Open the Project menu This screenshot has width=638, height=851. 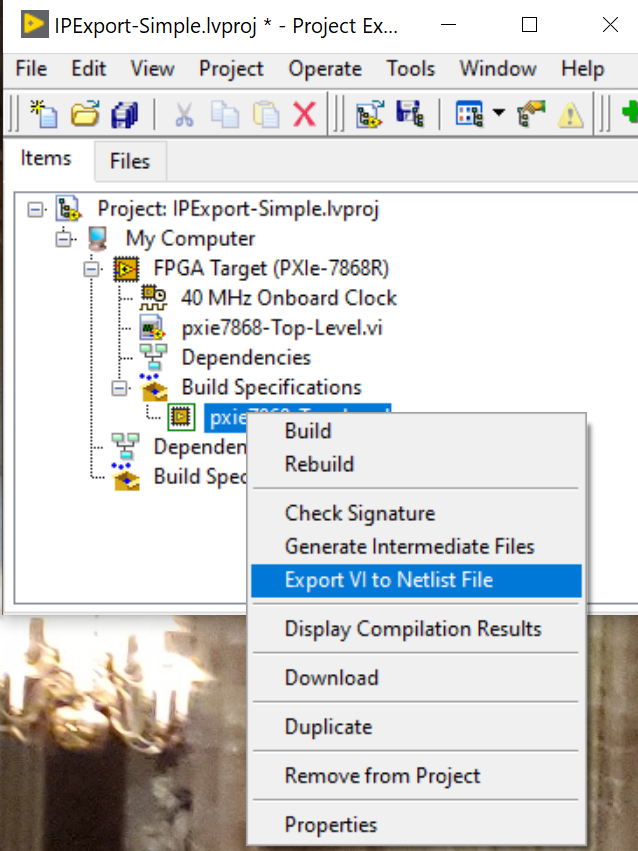pos(231,69)
